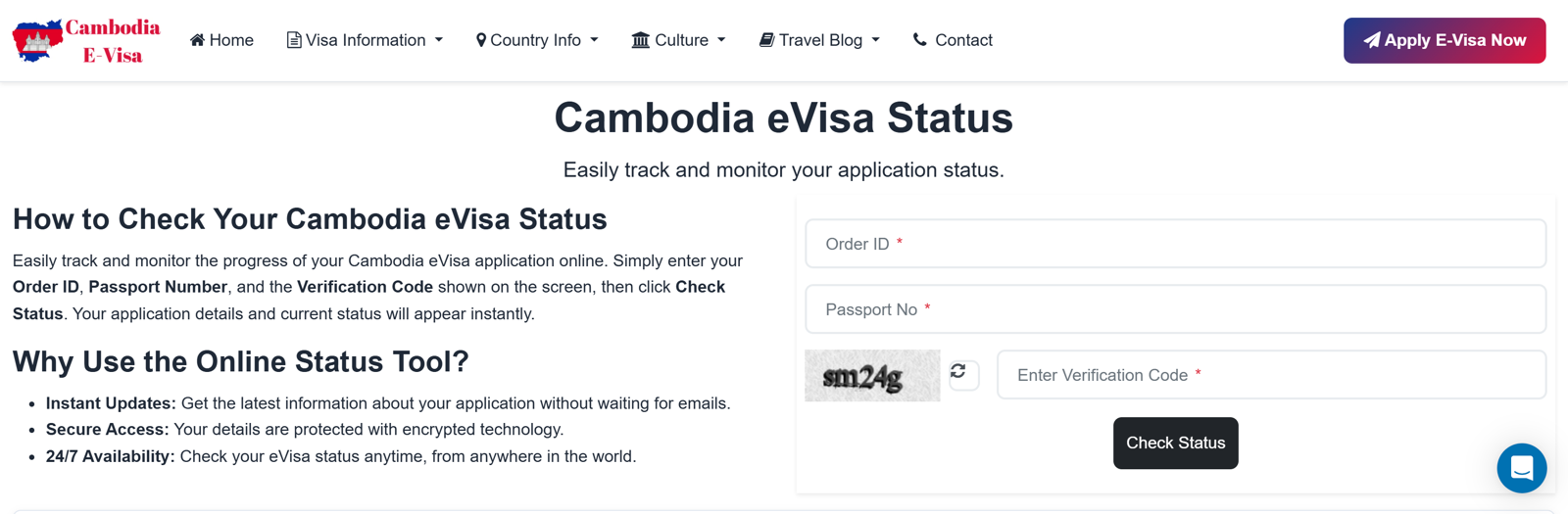Screen dimensions: 1568x514
Task: Click the Home house icon
Action: (197, 40)
